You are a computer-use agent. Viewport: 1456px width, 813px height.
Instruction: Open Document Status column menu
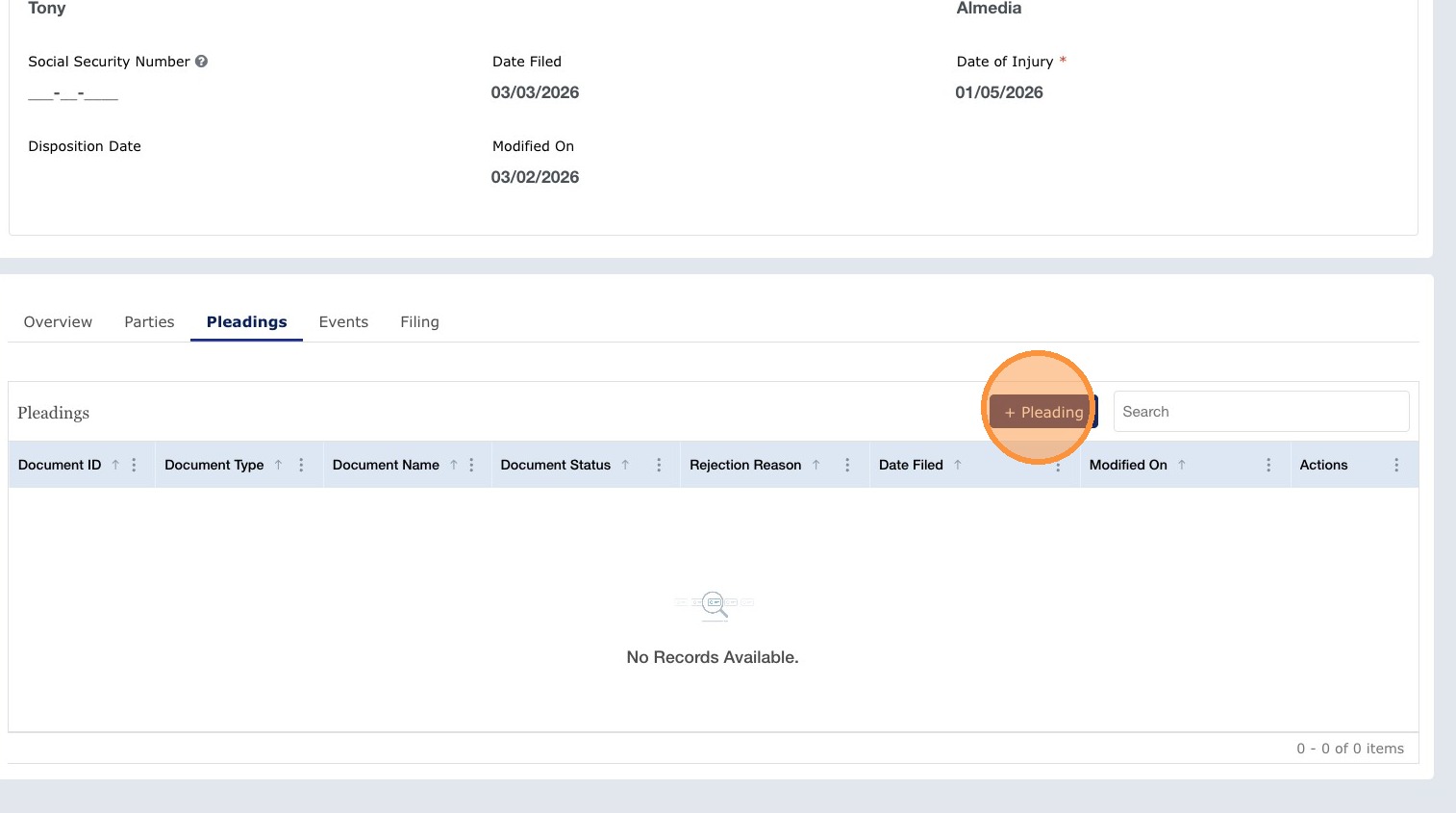click(659, 465)
